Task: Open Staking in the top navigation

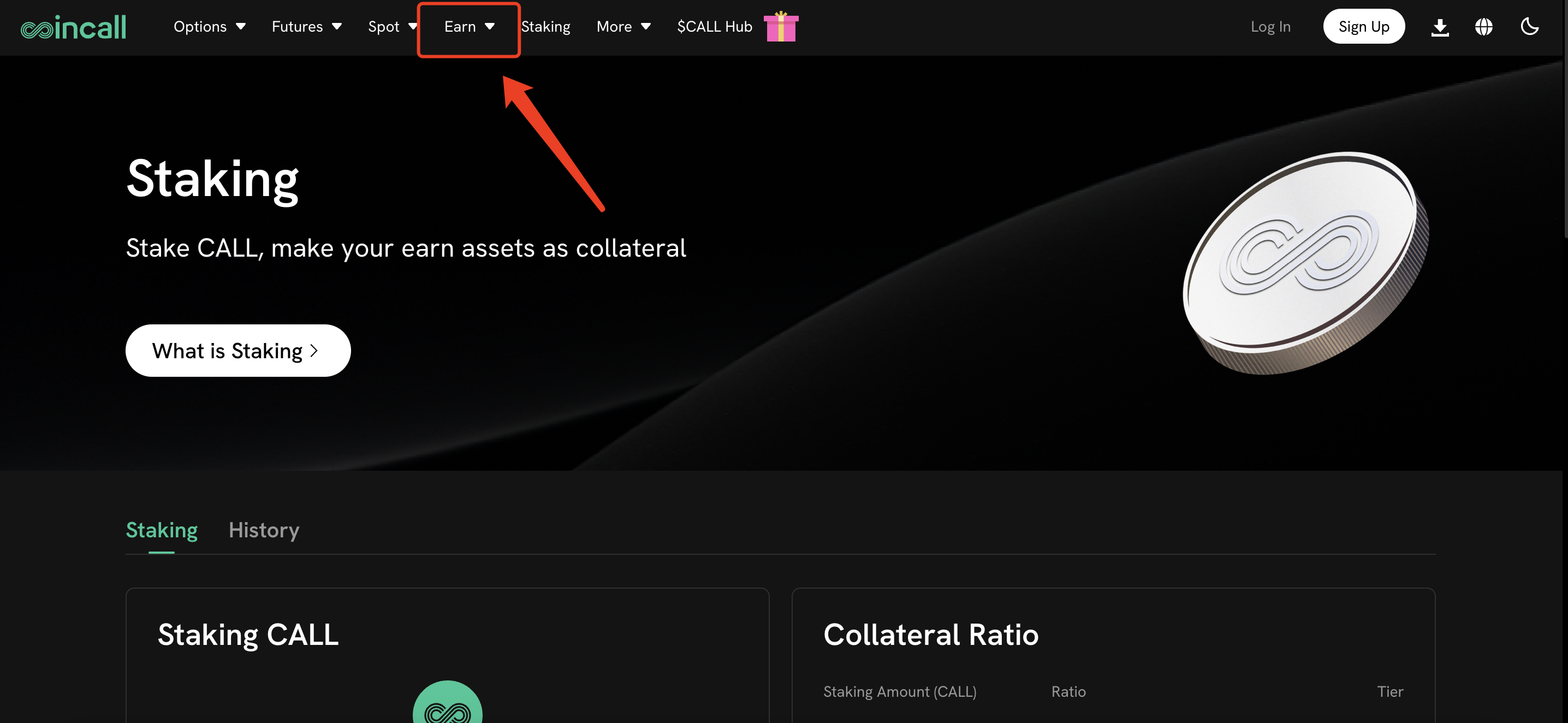Action: [546, 27]
